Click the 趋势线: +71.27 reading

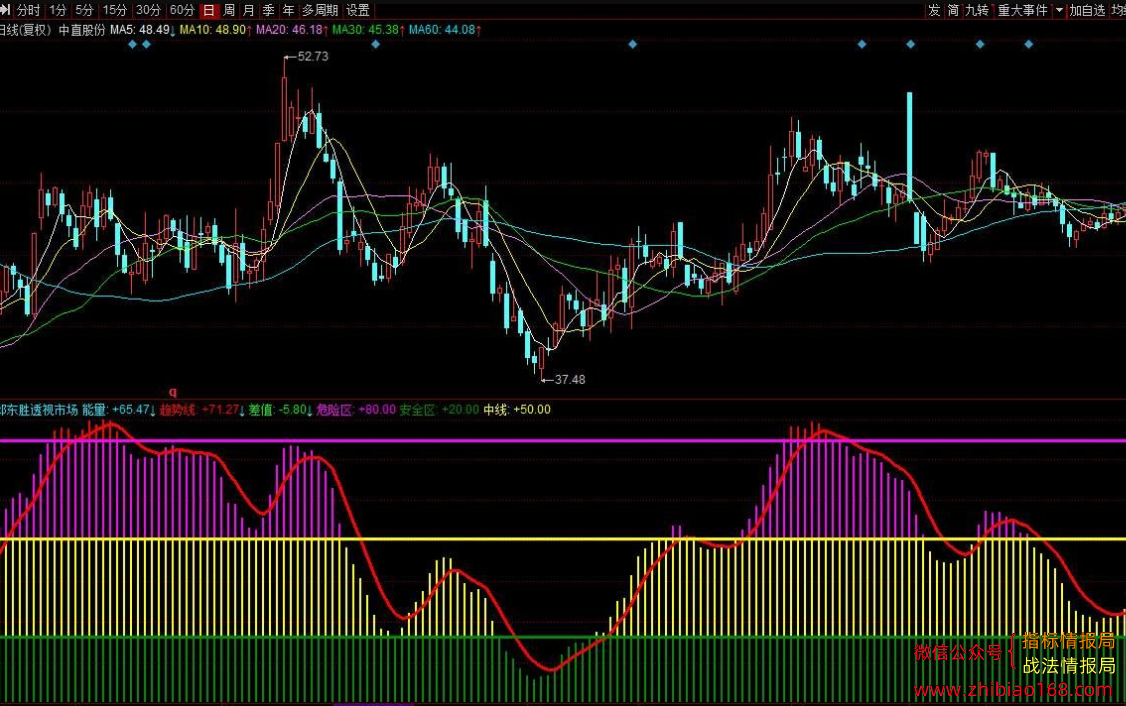click(202, 409)
